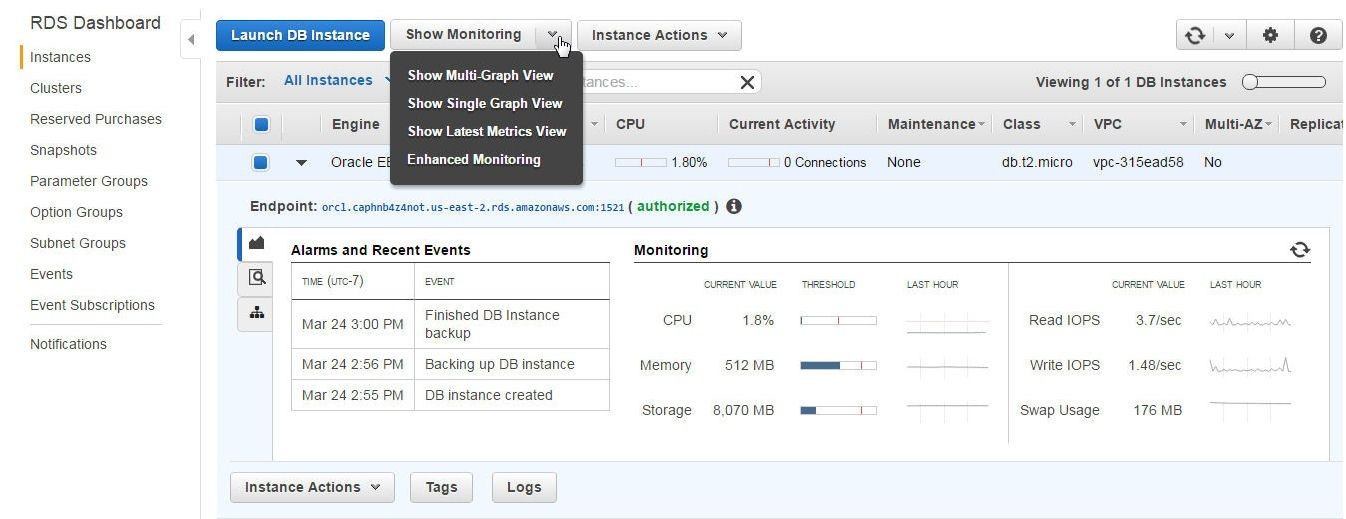Image resolution: width=1346 pixels, height=519 pixels.
Task: Open Option Groups in the sidebar
Action: tap(76, 212)
